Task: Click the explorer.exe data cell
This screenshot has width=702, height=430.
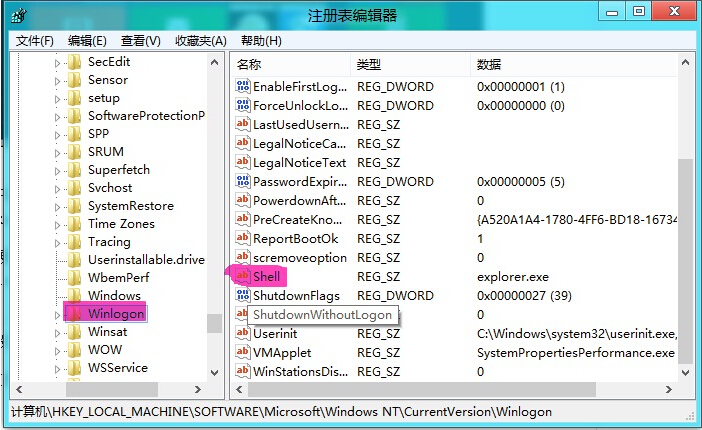Action: [513, 277]
